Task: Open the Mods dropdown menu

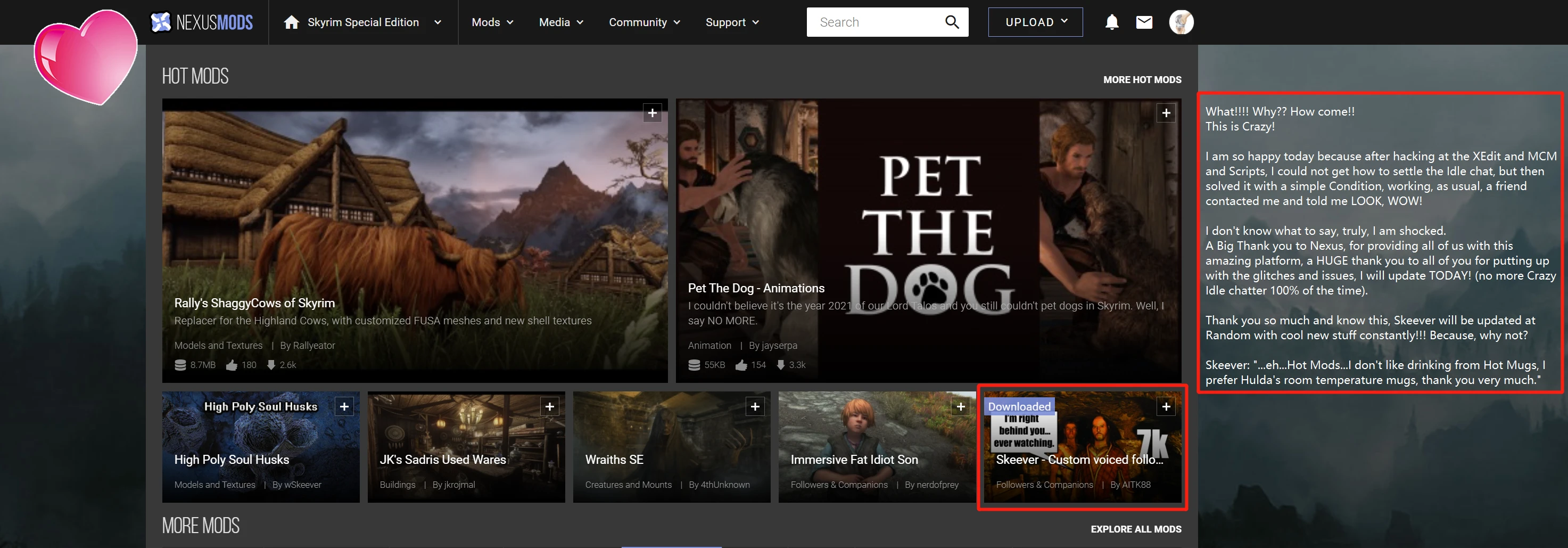Action: (x=492, y=22)
